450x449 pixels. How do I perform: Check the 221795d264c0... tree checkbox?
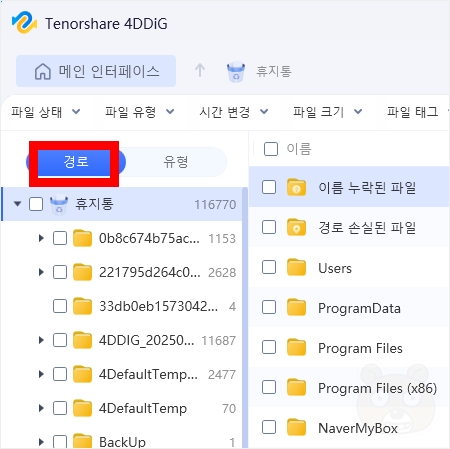(x=60, y=272)
